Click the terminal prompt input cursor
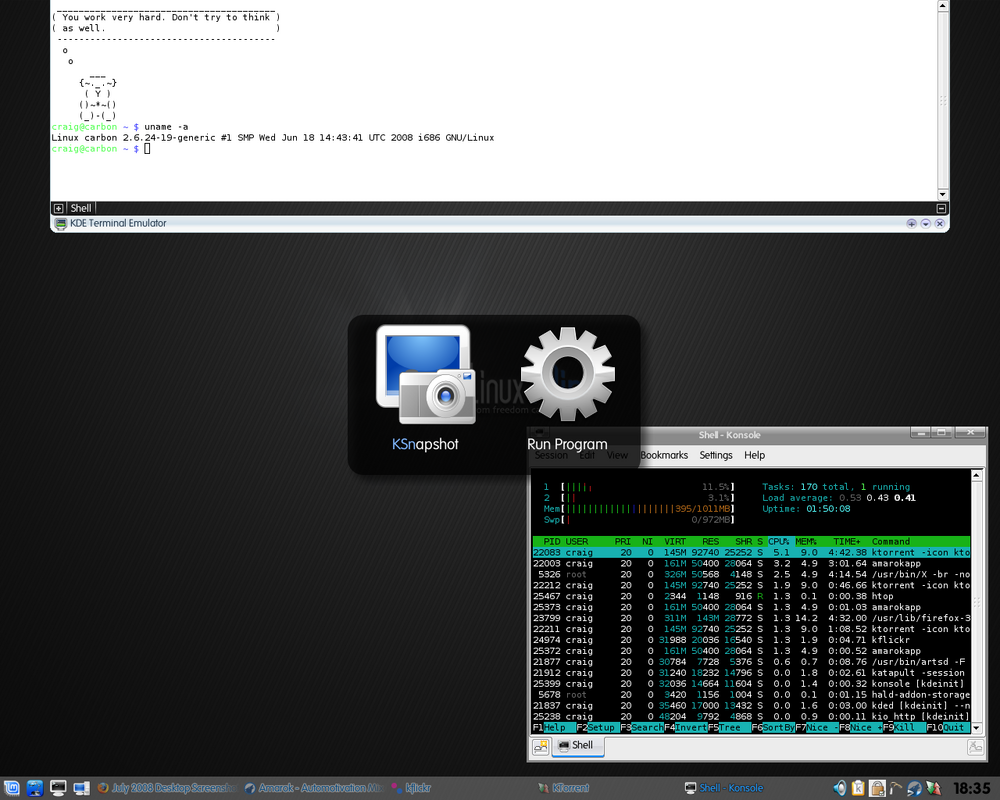The width and height of the screenshot is (1000, 800). click(x=147, y=149)
